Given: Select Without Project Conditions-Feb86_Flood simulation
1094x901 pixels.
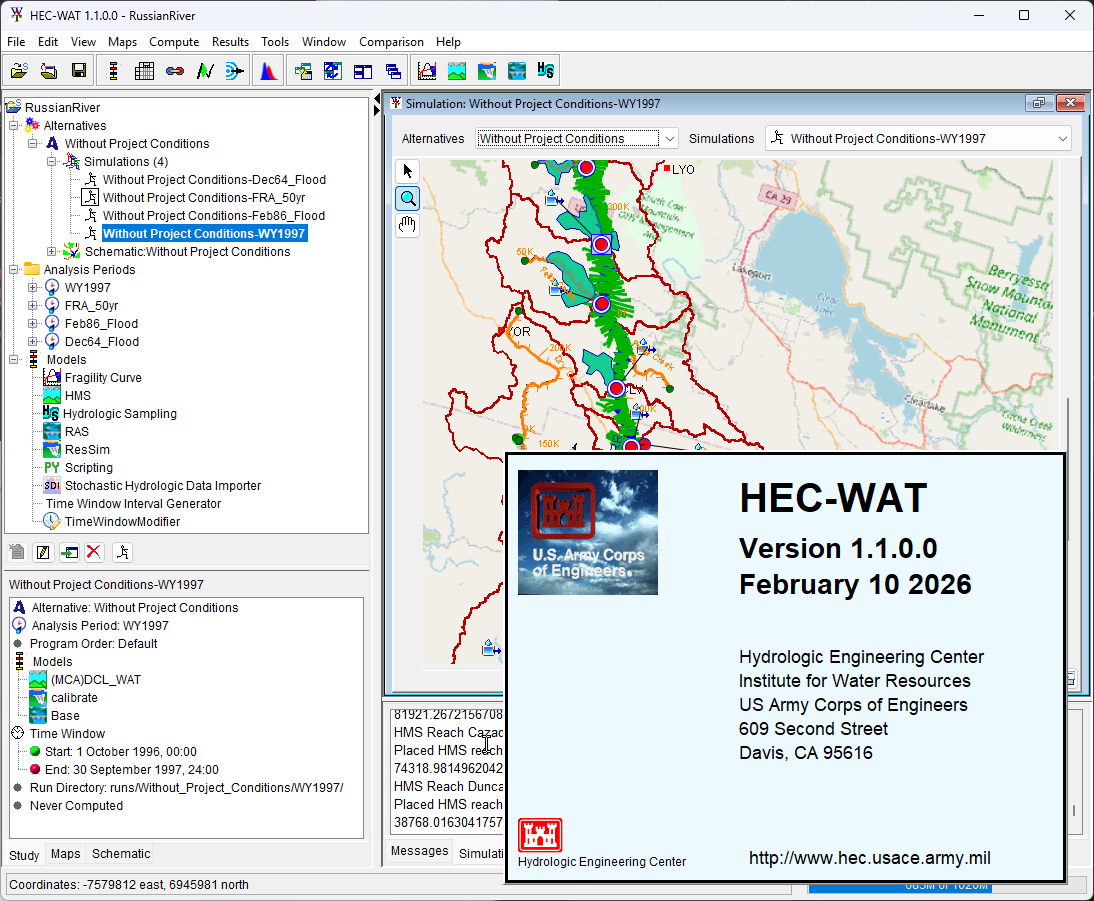Looking at the screenshot, I should point(213,216).
